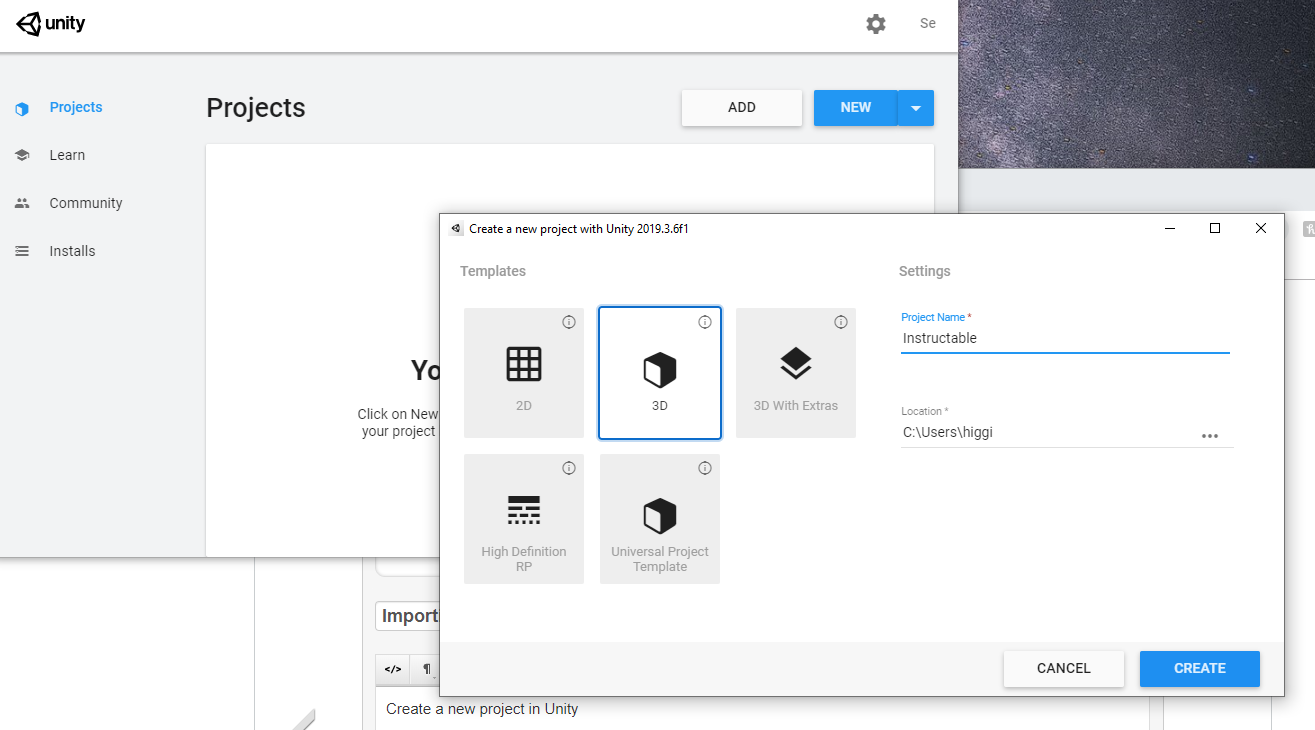Open the Projects section in sidebar
This screenshot has width=1315, height=730.
76,107
